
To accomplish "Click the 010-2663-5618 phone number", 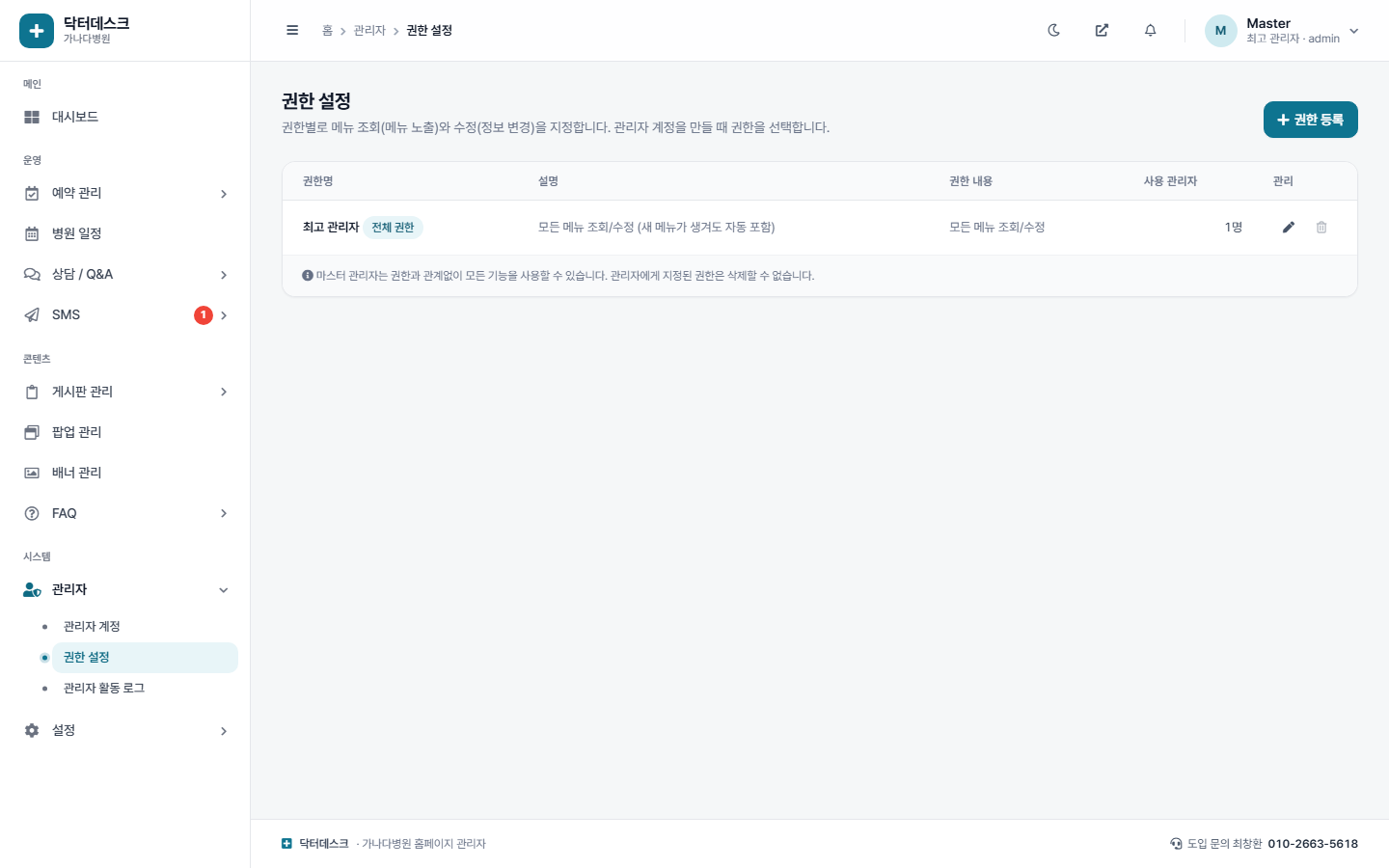I will coord(1313,844).
